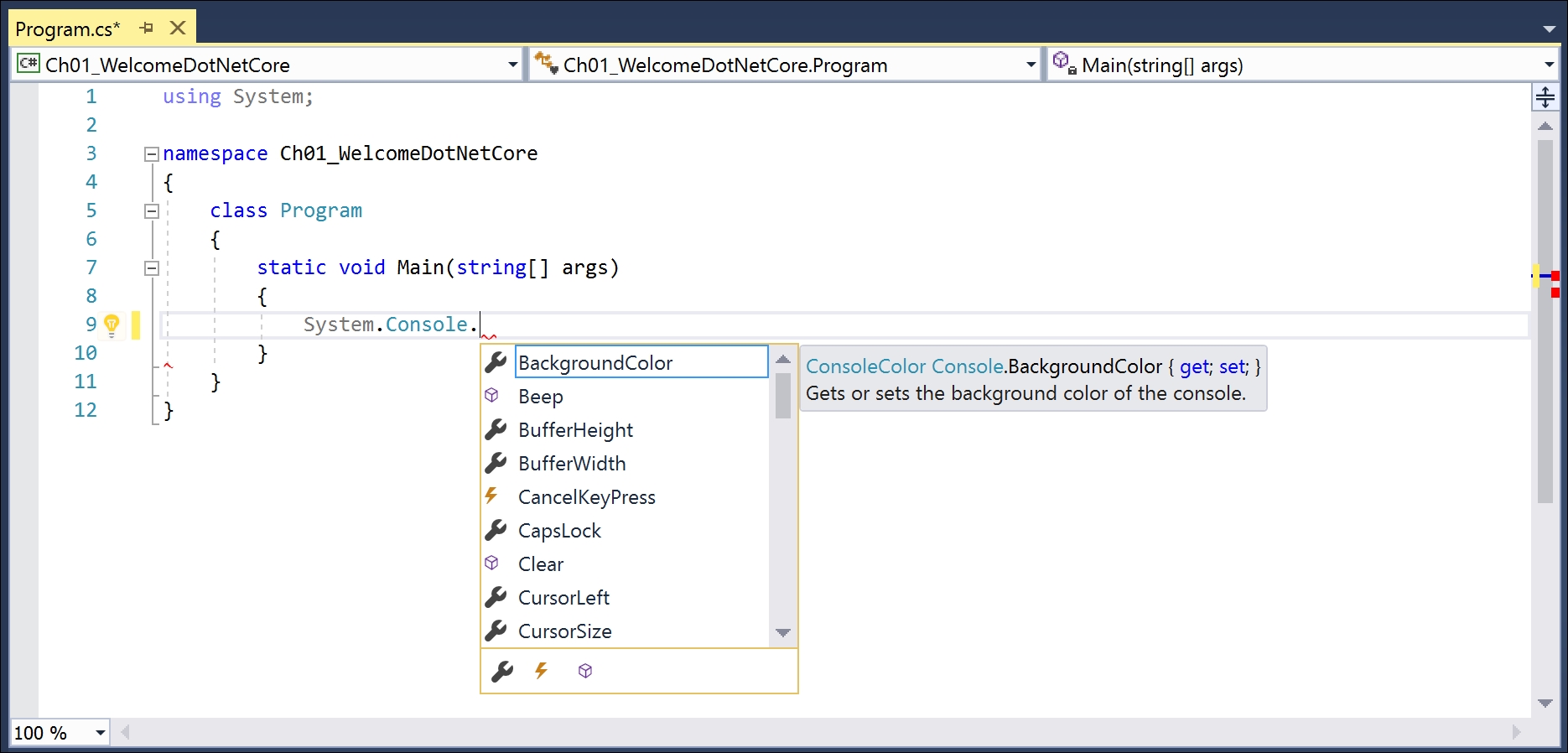Click the split editor window handle

pos(1545,97)
